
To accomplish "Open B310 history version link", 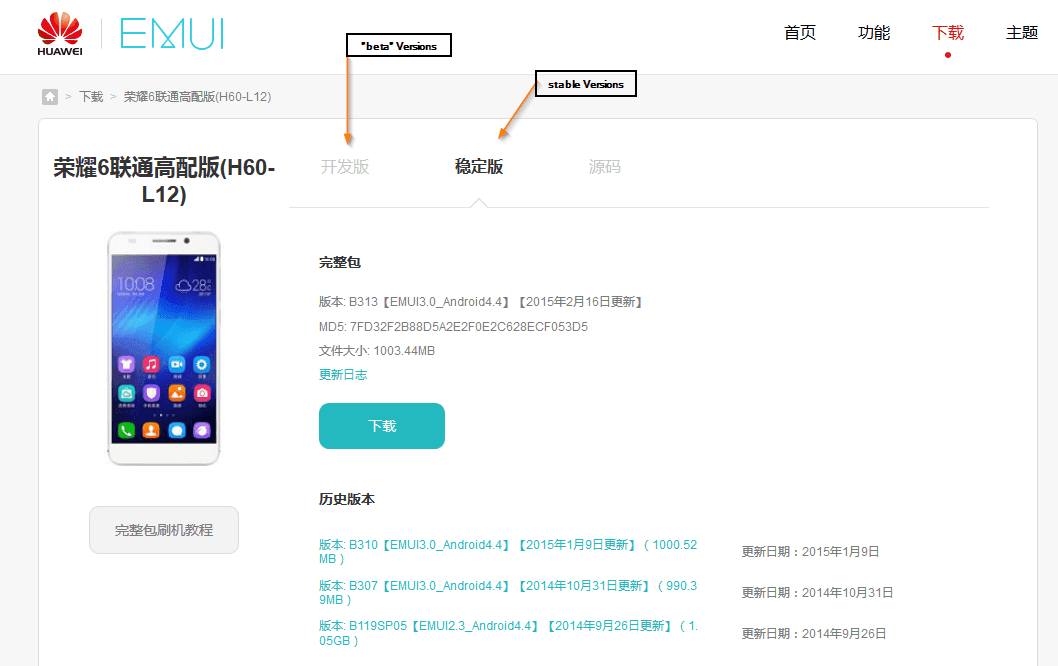I will pyautogui.click(x=508, y=552).
